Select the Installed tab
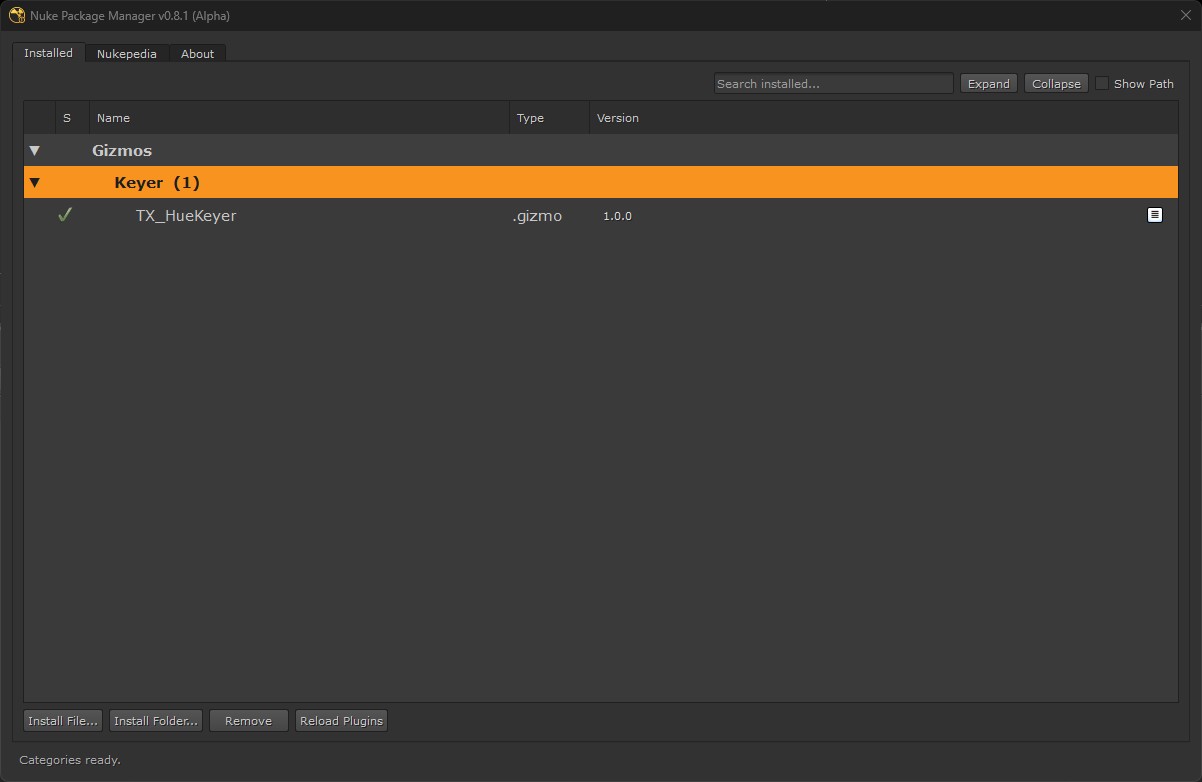1202x782 pixels. tap(48, 53)
